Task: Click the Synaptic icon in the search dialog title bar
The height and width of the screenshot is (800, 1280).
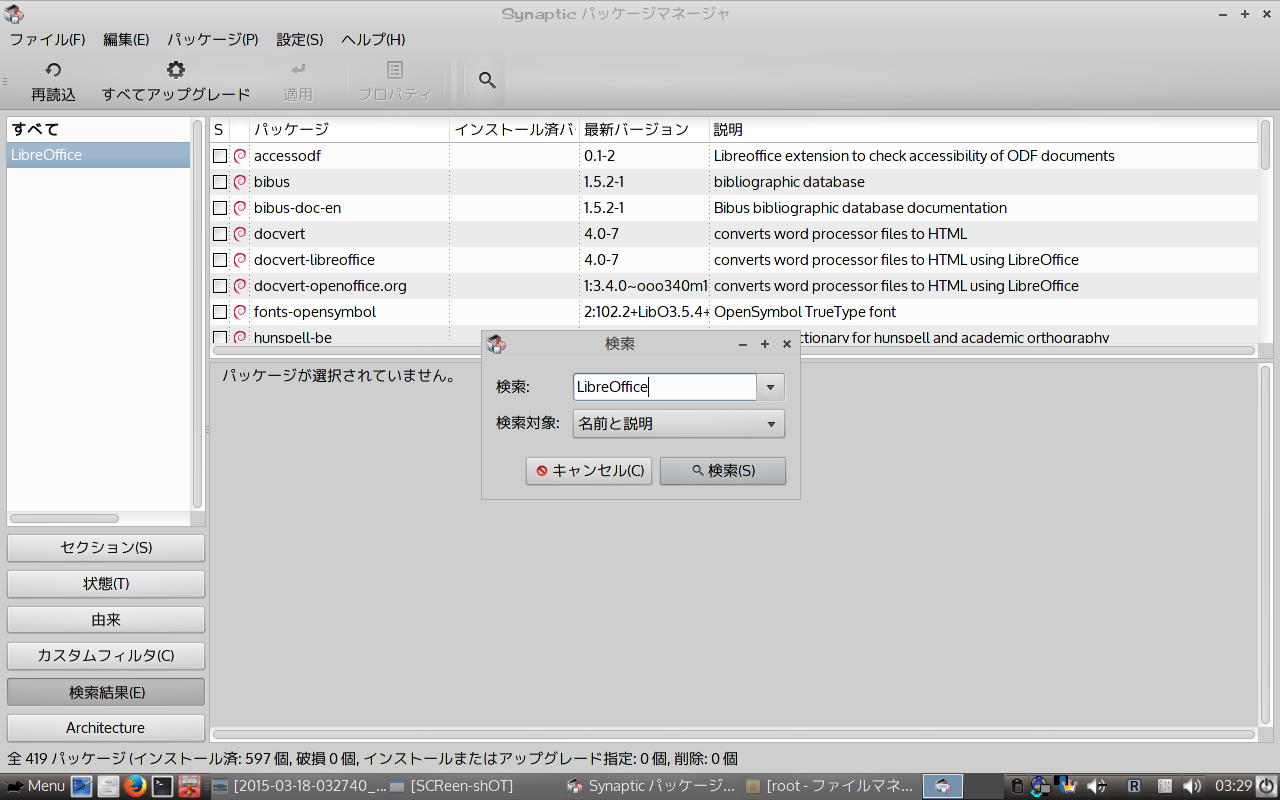Action: coord(496,344)
